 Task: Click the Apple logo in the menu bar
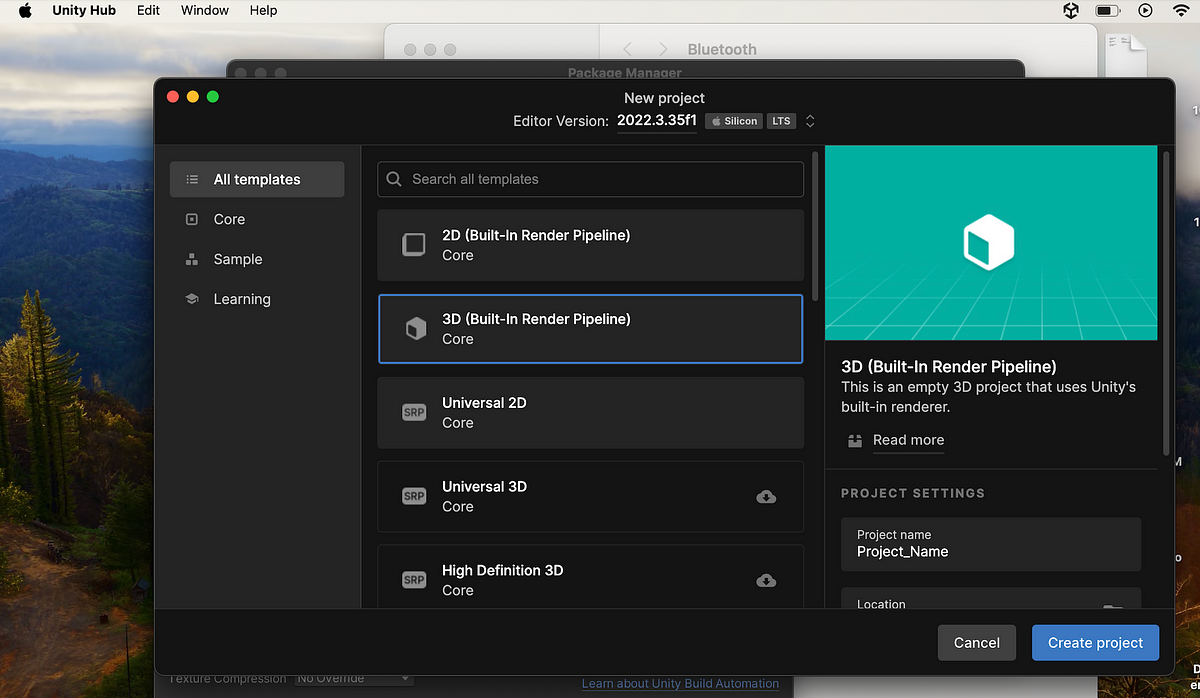point(25,10)
